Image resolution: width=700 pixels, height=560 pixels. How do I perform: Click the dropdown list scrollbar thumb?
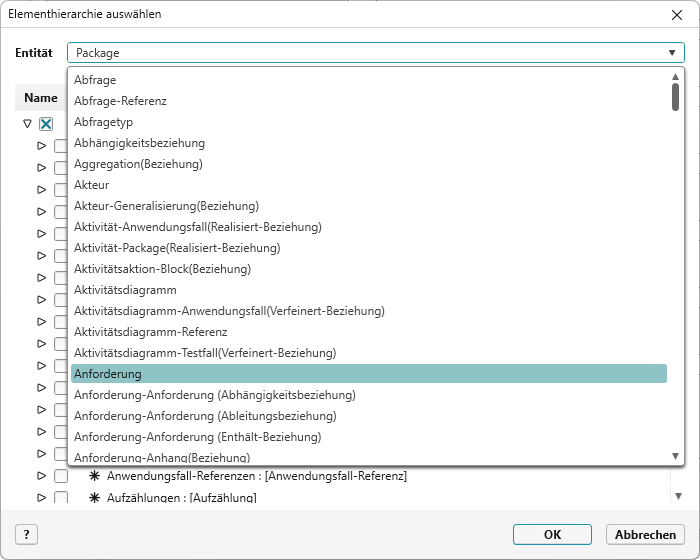click(676, 97)
